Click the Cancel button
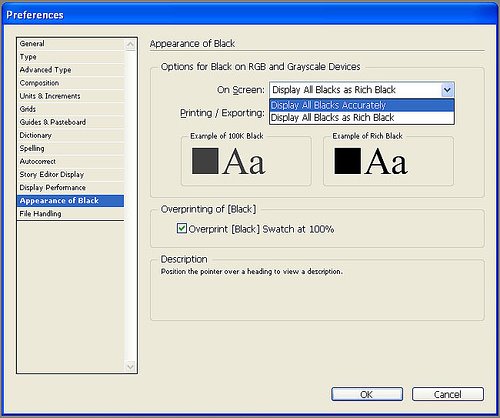 coord(448,394)
